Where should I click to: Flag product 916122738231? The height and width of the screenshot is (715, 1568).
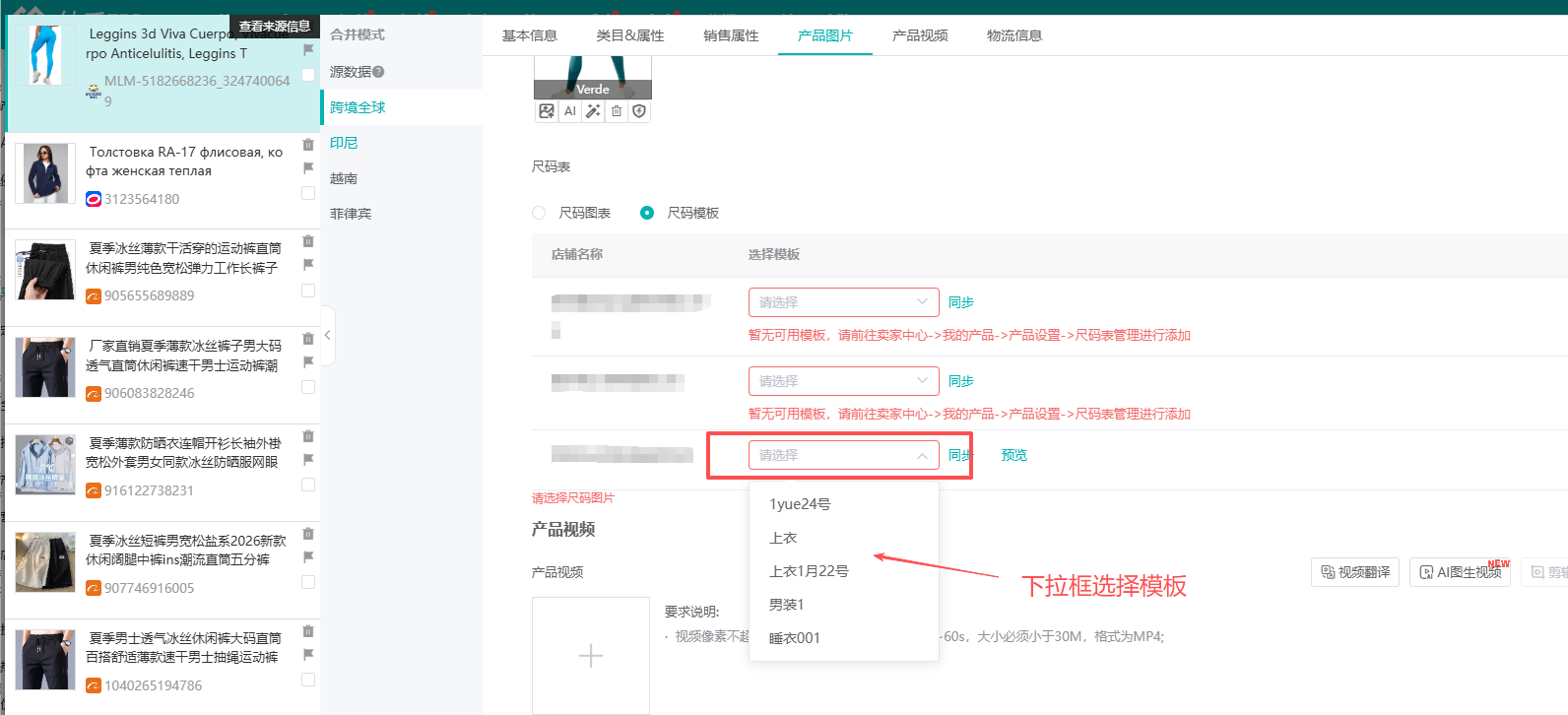[308, 459]
